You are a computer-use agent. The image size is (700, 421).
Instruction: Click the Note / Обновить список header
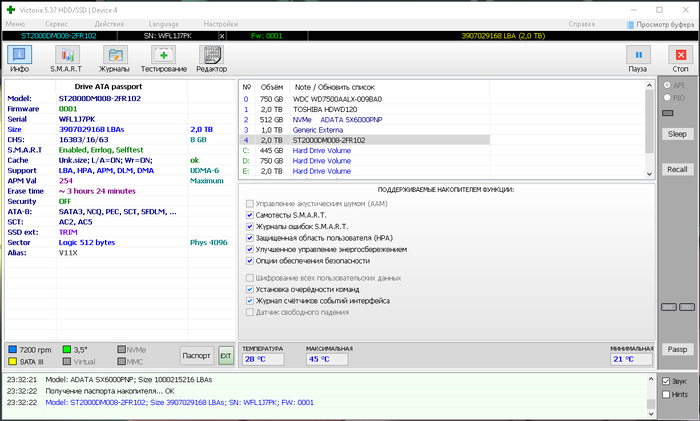pyautogui.click(x=334, y=87)
